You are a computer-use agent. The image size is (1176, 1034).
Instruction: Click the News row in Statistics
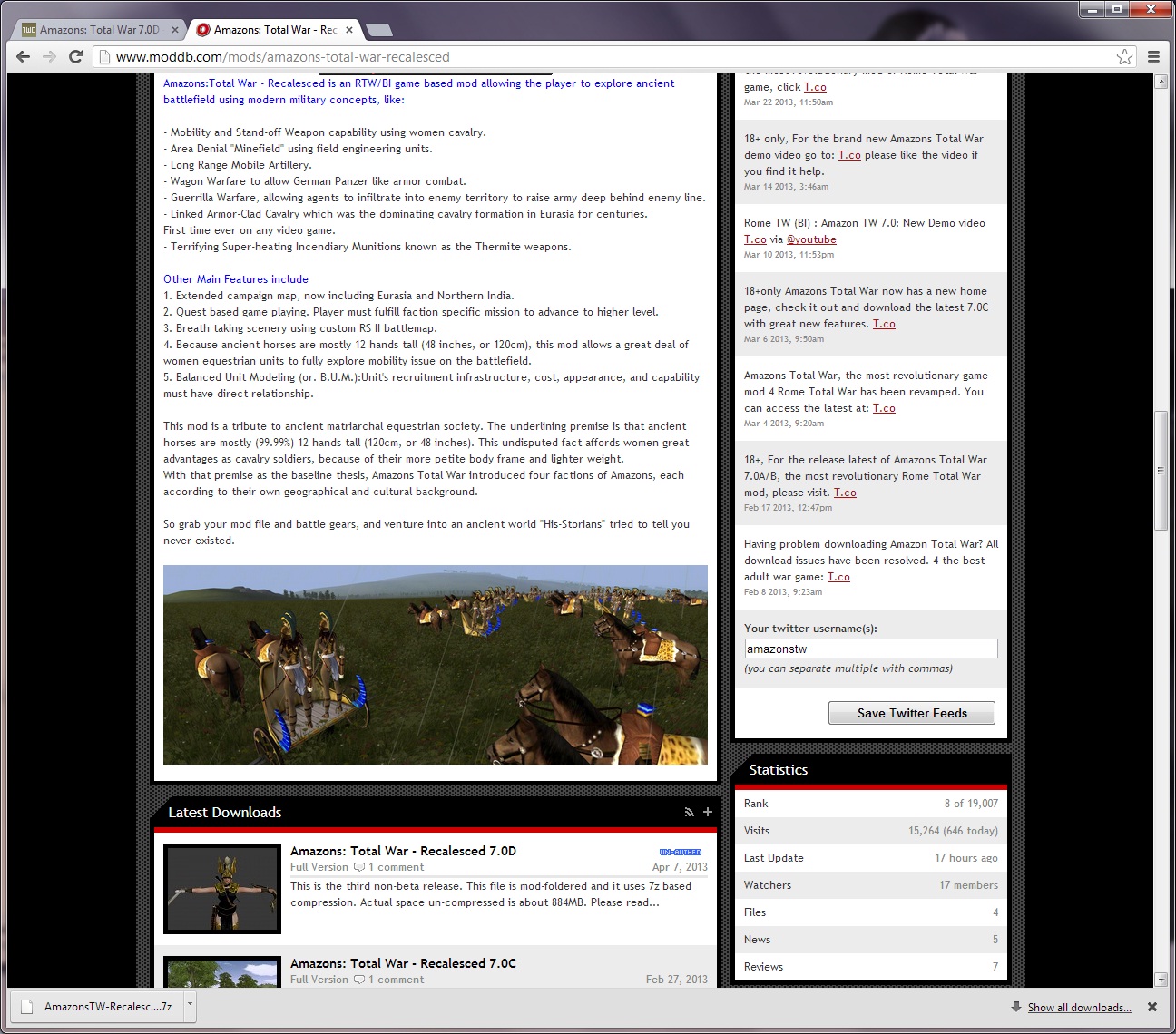click(871, 940)
